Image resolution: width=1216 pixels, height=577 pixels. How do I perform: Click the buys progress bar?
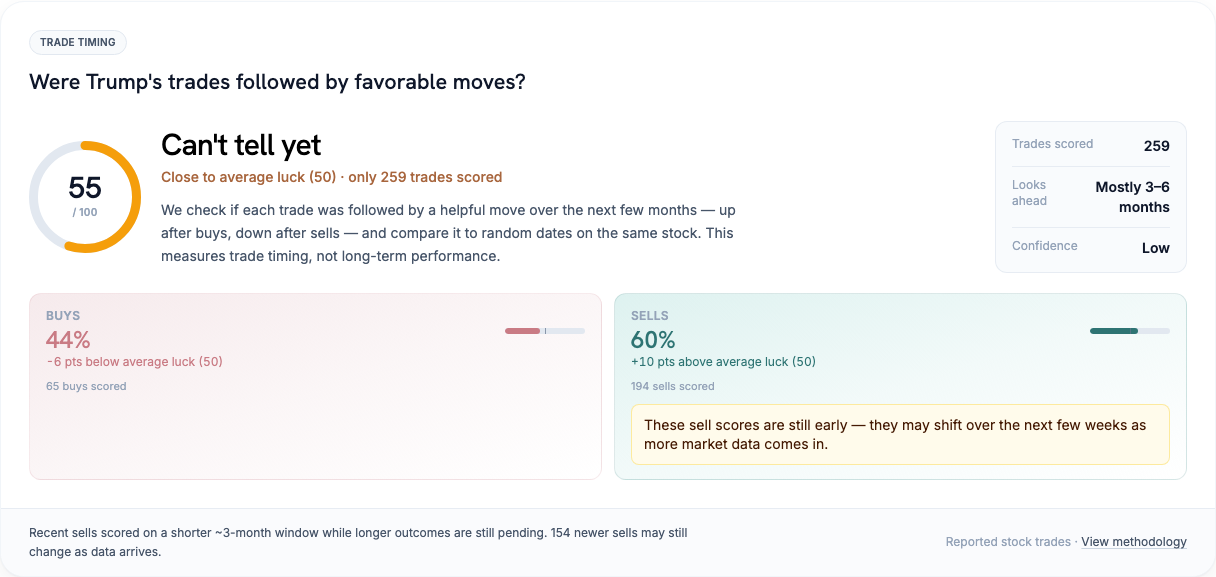(x=545, y=331)
